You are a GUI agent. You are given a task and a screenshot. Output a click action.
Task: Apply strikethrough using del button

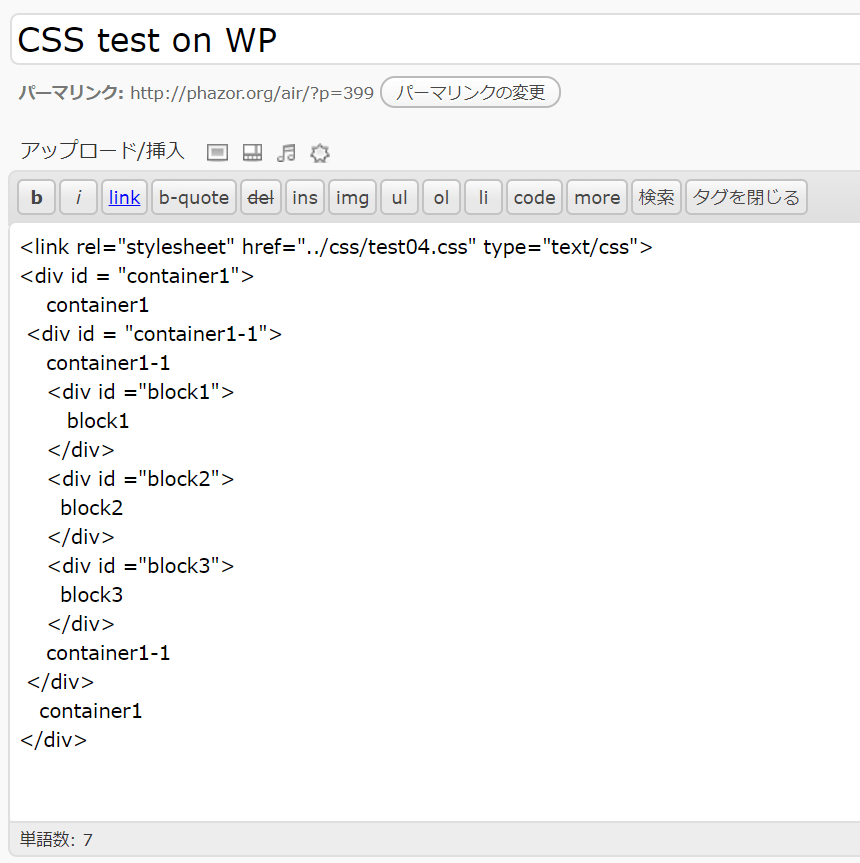(261, 197)
